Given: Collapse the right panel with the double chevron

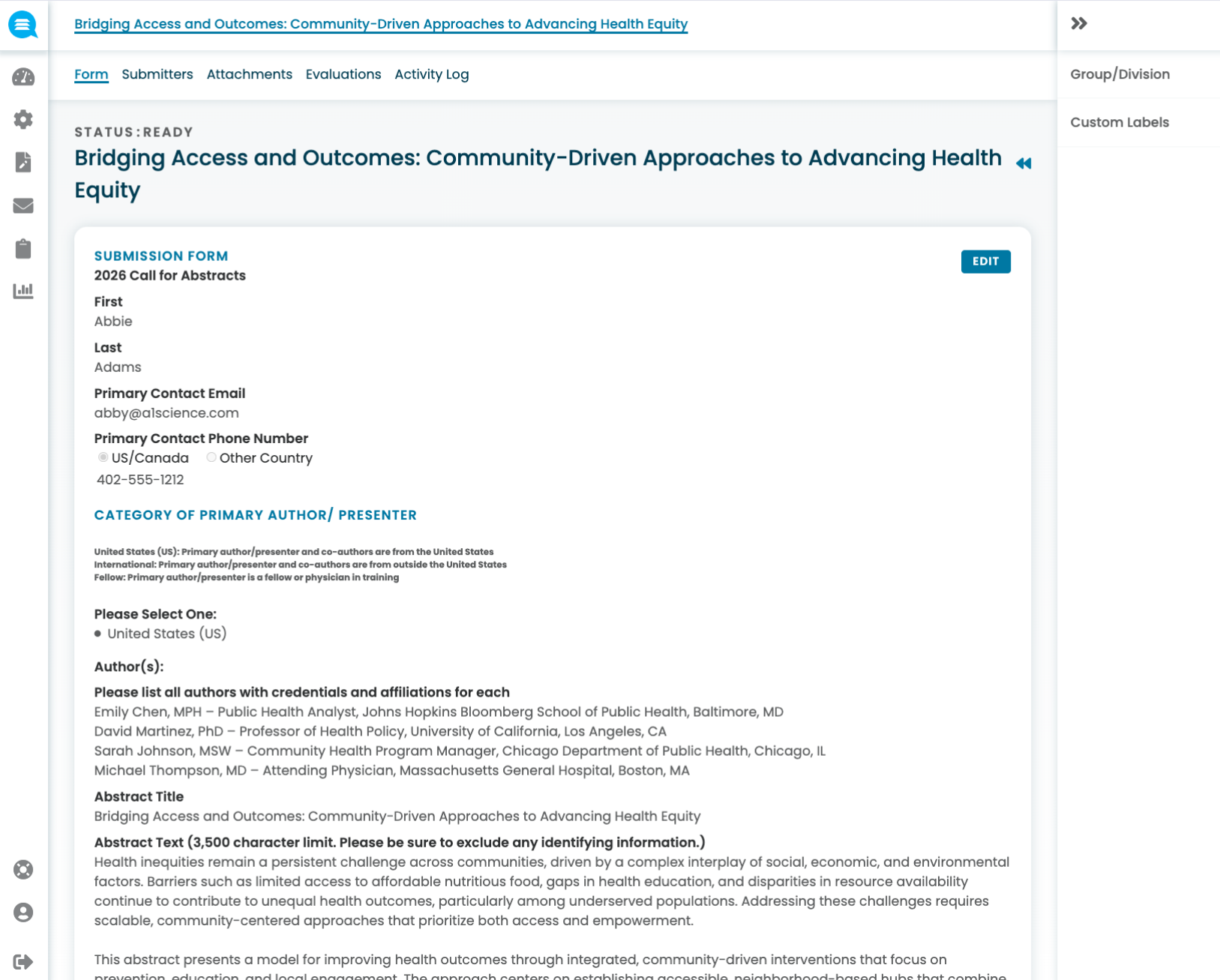Looking at the screenshot, I should [x=1078, y=23].
